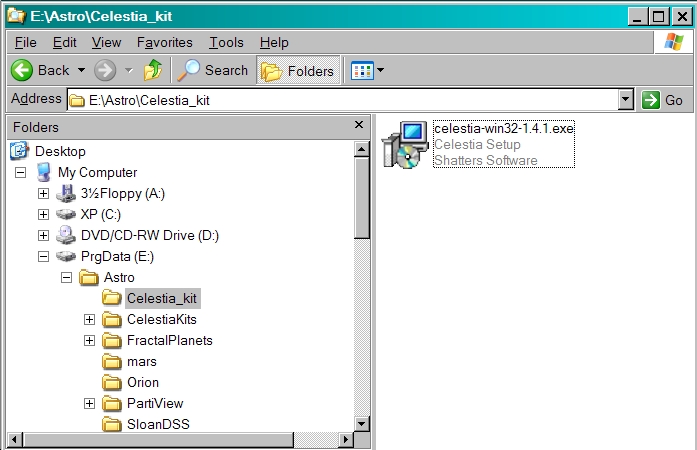Open the File menu
Screen dimensions: 697x450
pos(25,43)
